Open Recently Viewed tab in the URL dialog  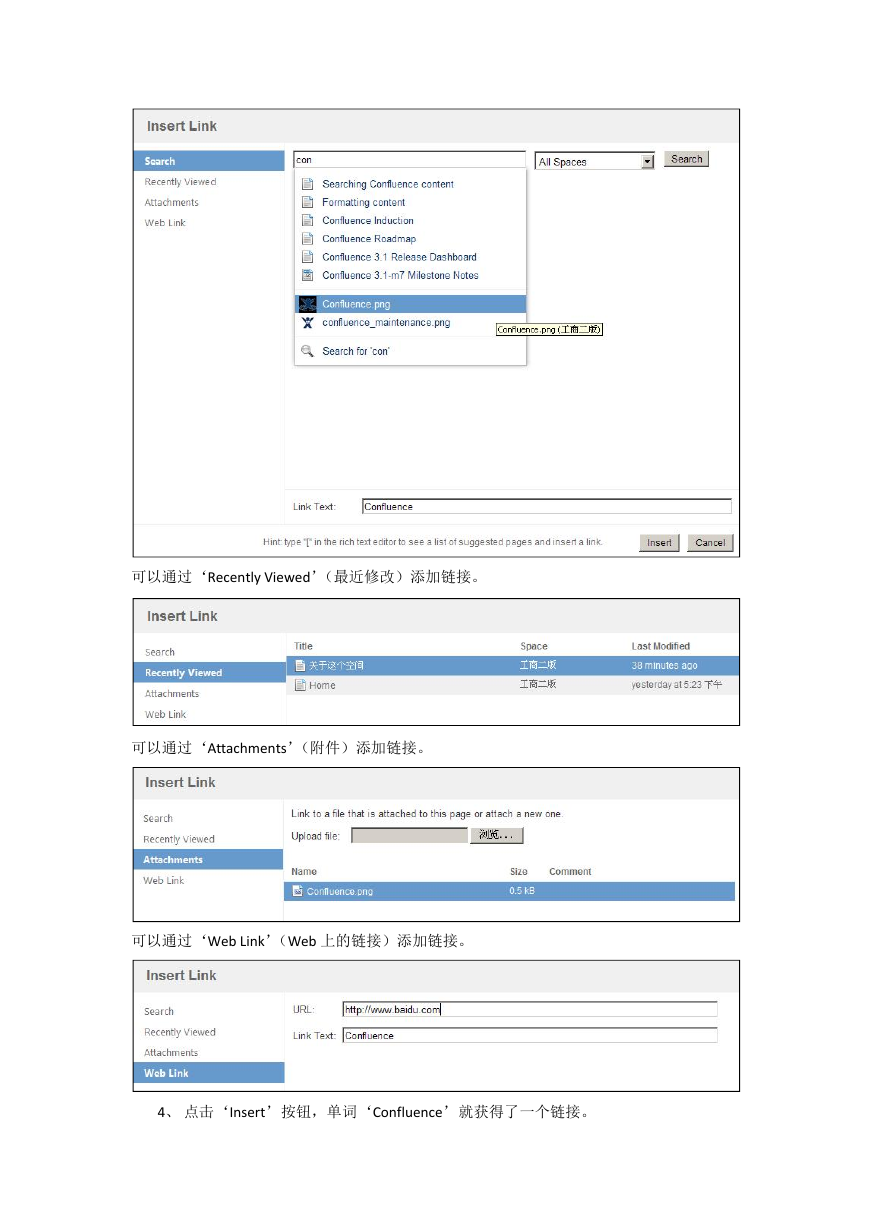[180, 1032]
